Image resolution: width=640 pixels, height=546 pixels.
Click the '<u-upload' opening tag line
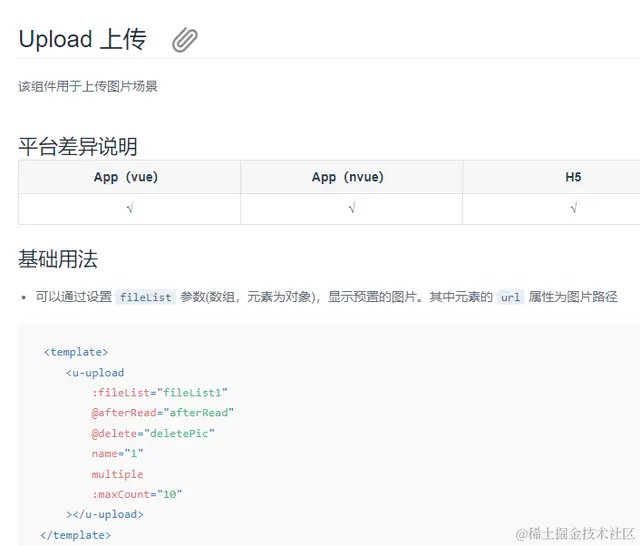(95, 373)
